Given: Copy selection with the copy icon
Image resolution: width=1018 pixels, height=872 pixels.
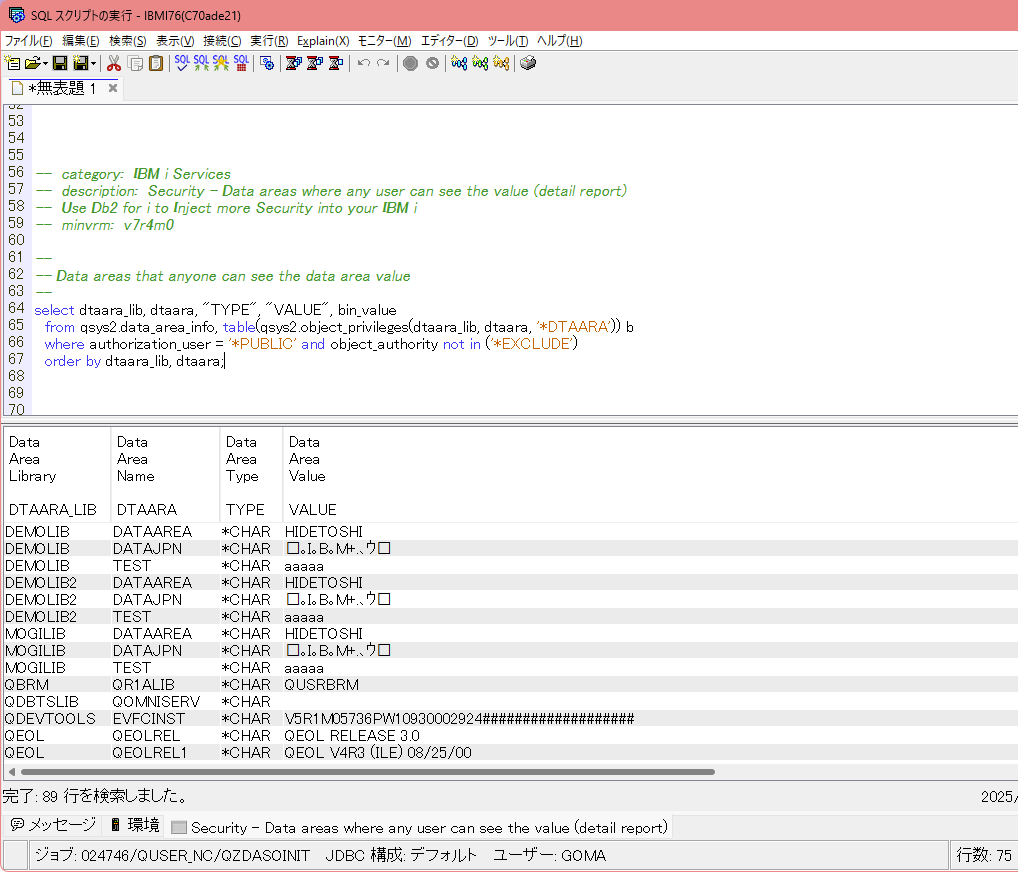Looking at the screenshot, I should (135, 63).
